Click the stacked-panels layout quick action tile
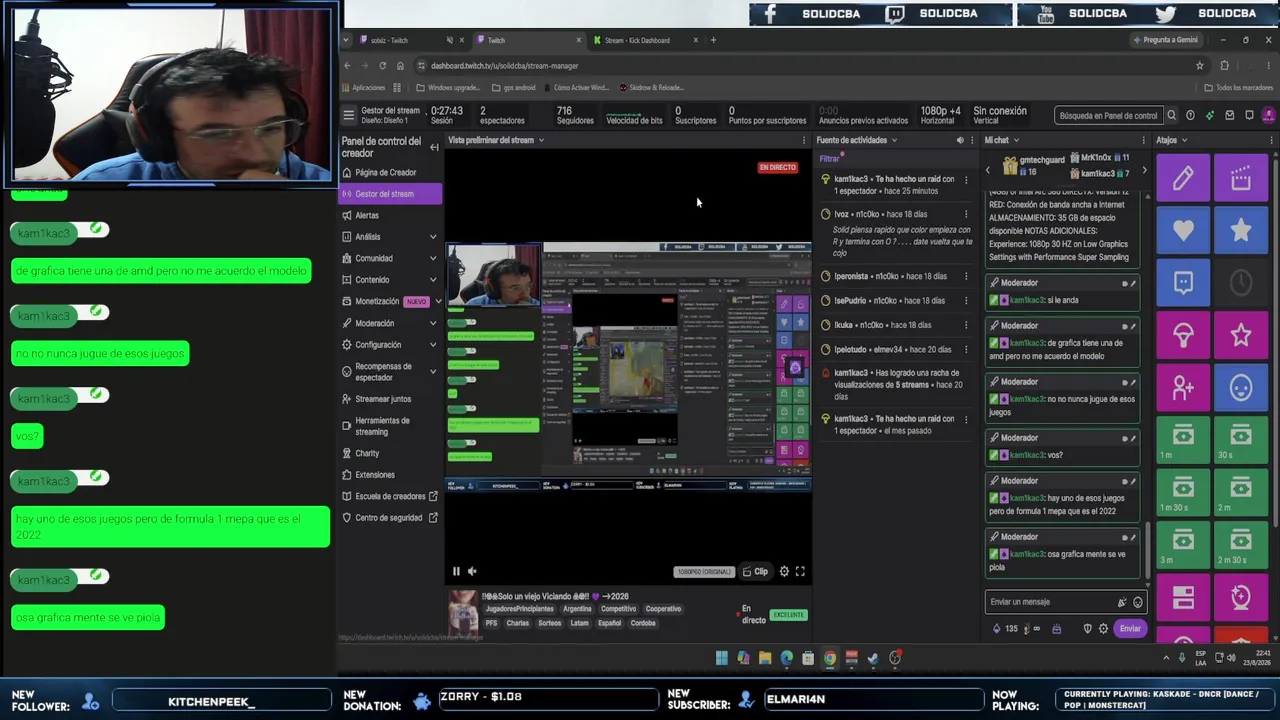This screenshot has height=720, width=1280. tap(1183, 597)
